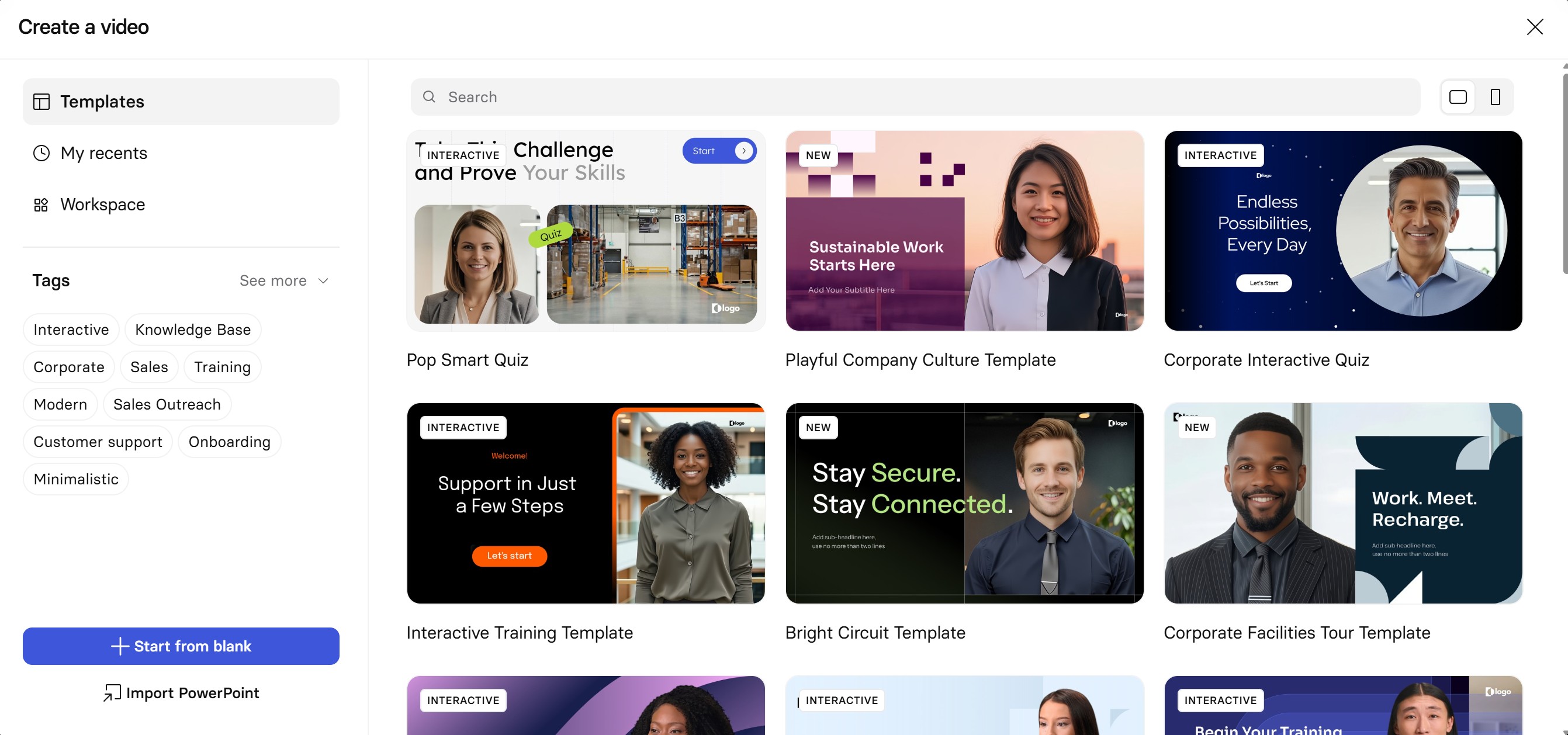
Task: Click the My recents clock icon
Action: coord(41,152)
